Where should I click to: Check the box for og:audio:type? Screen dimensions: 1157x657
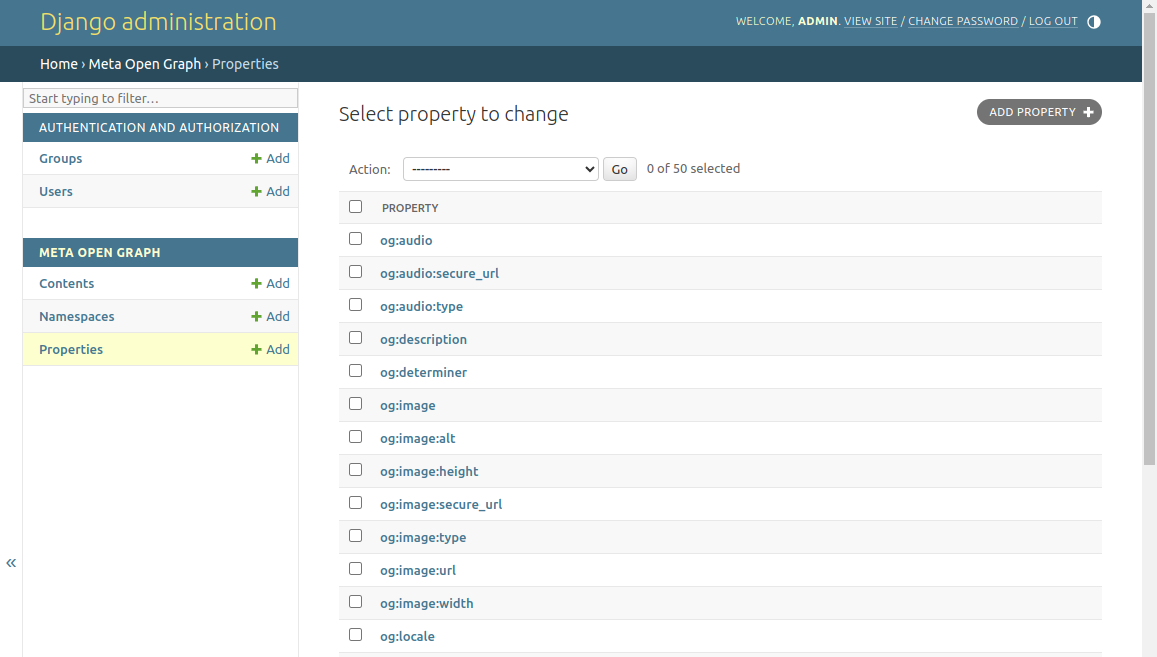pyautogui.click(x=356, y=304)
